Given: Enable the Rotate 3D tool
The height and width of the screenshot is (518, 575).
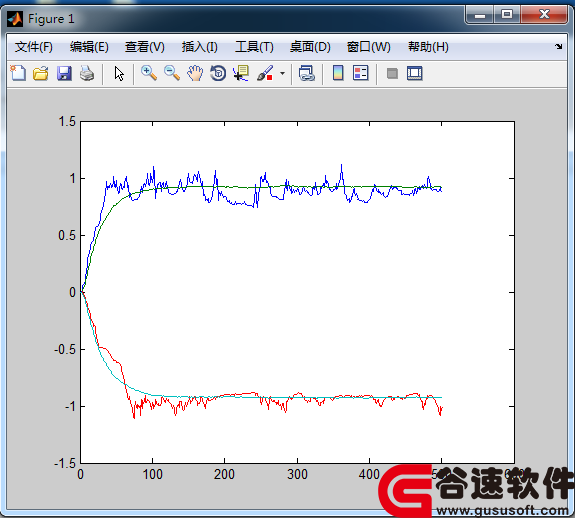Looking at the screenshot, I should coord(218,73).
